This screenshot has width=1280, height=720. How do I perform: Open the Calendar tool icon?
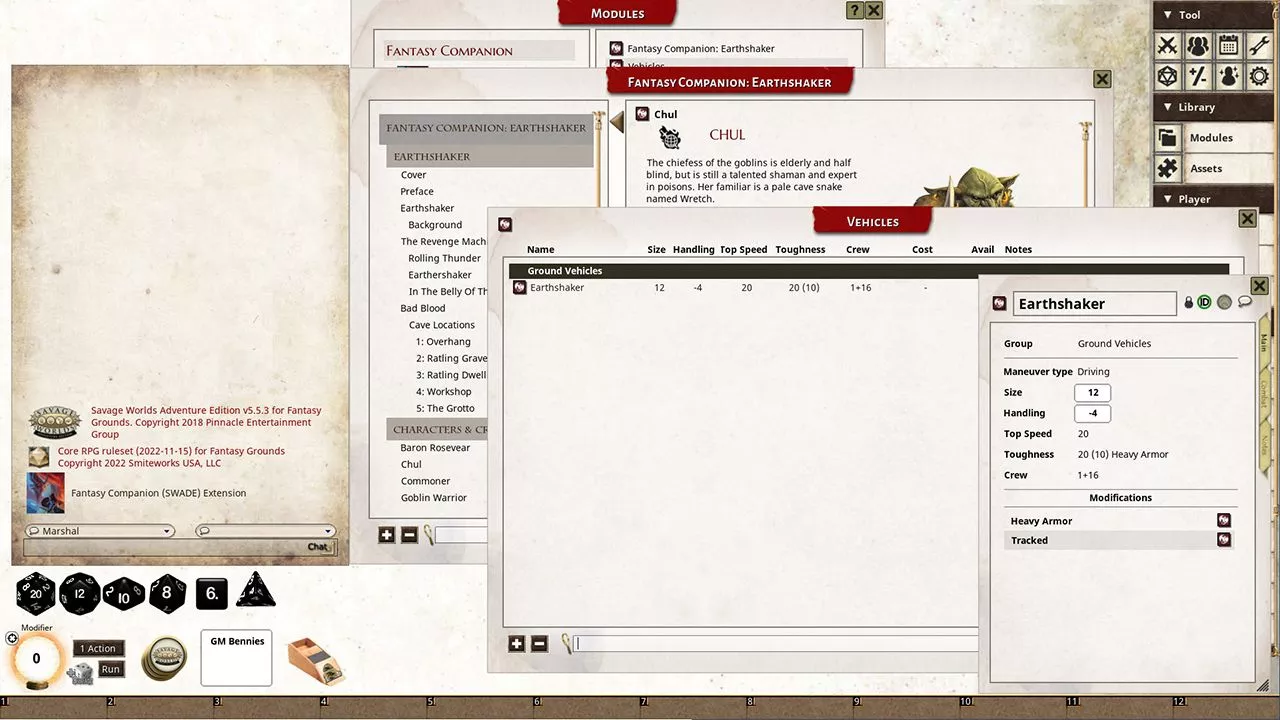point(1229,45)
